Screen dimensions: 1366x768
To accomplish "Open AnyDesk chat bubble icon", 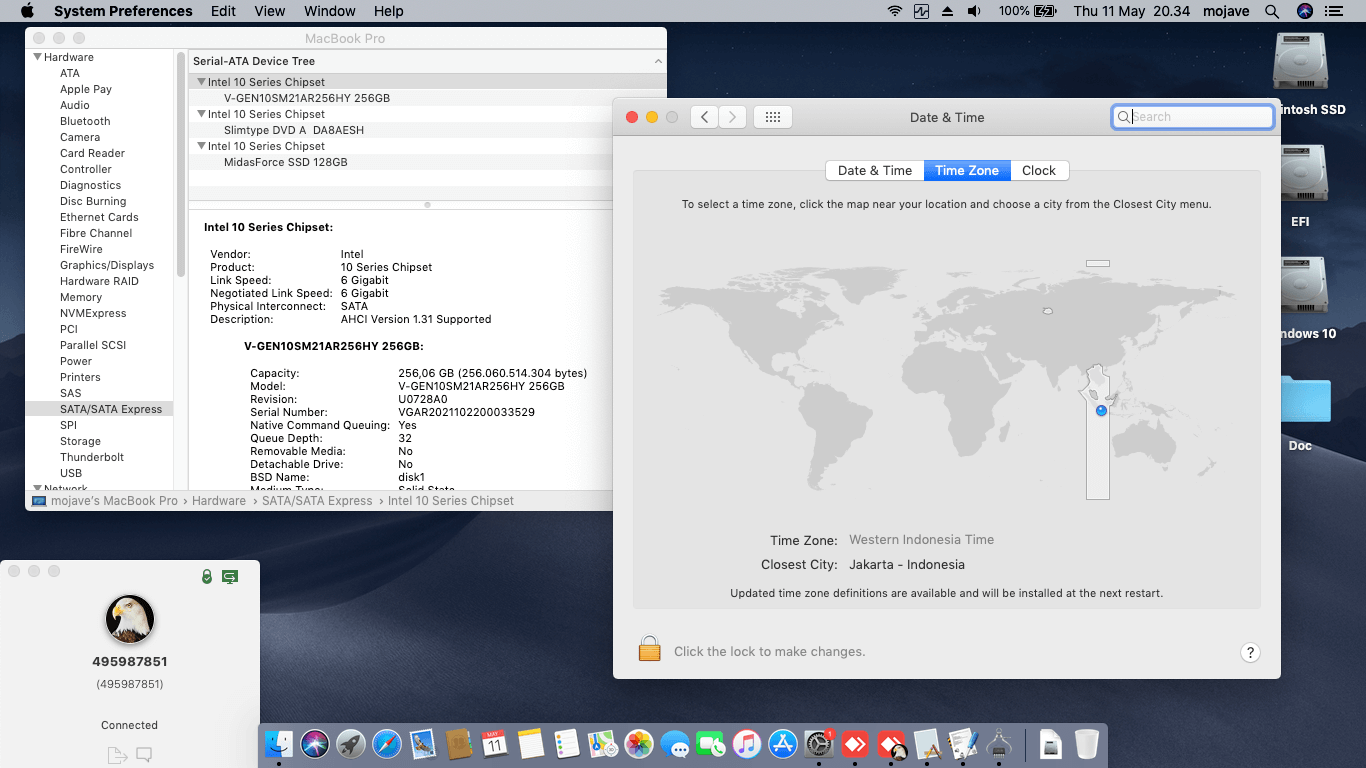I will click(144, 755).
